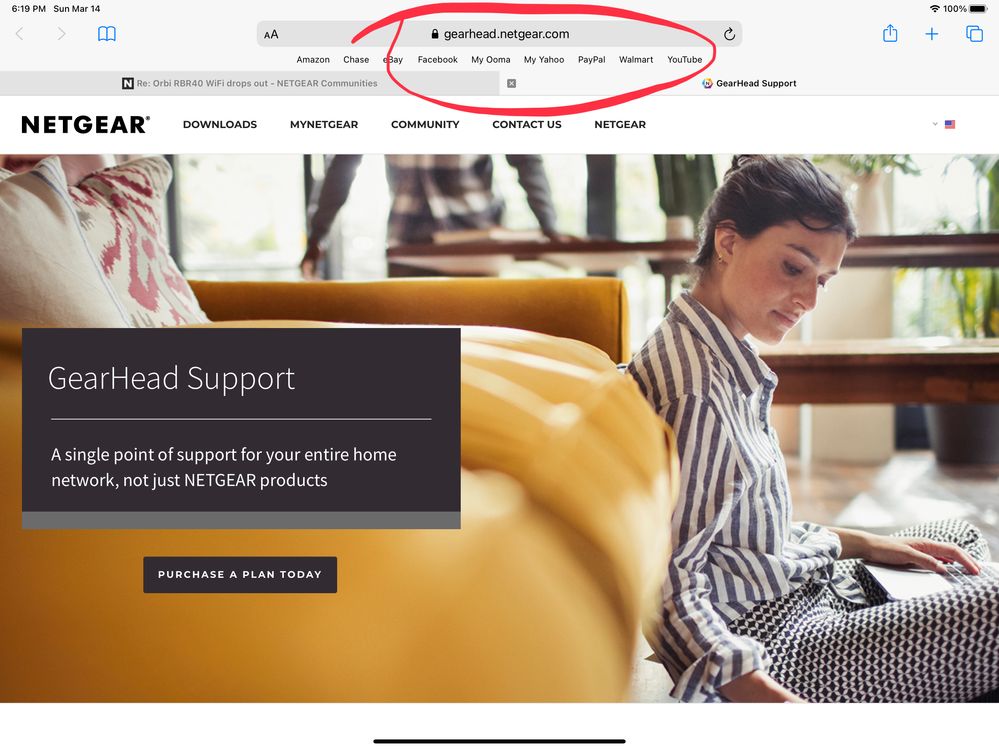
Task: Open CONTACT US link
Action: pos(527,124)
